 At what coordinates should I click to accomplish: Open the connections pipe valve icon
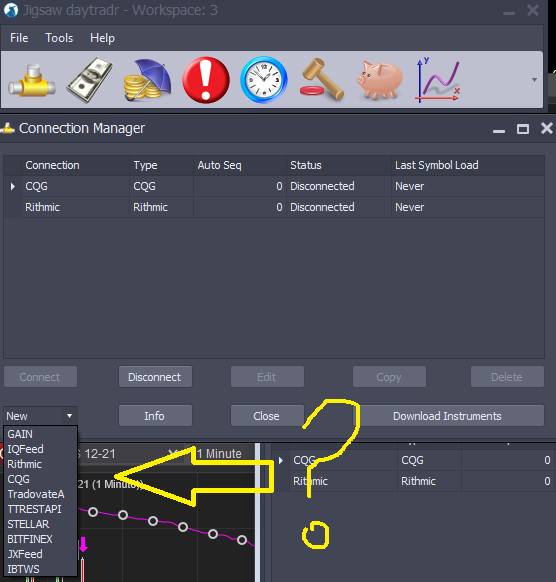click(32, 80)
